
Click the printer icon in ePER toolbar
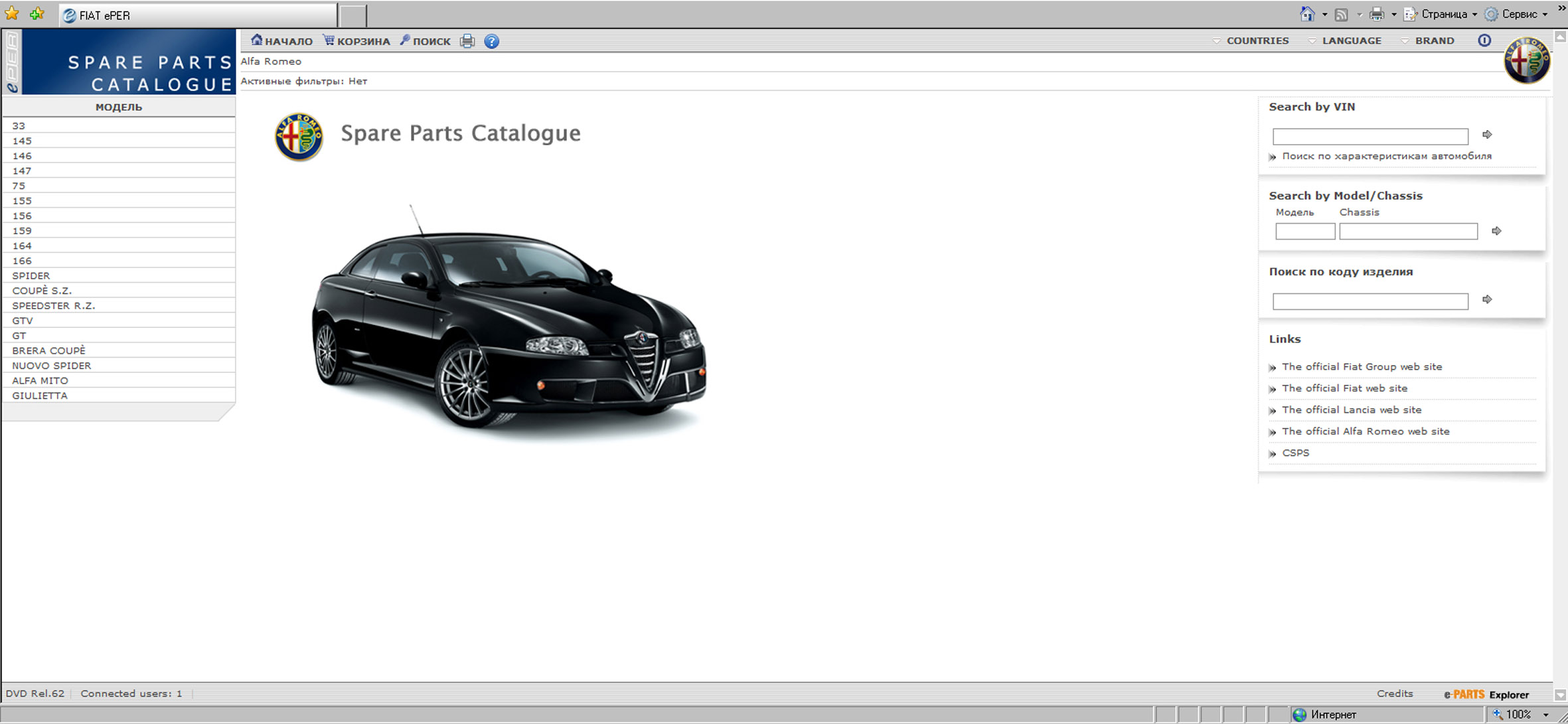[x=467, y=41]
